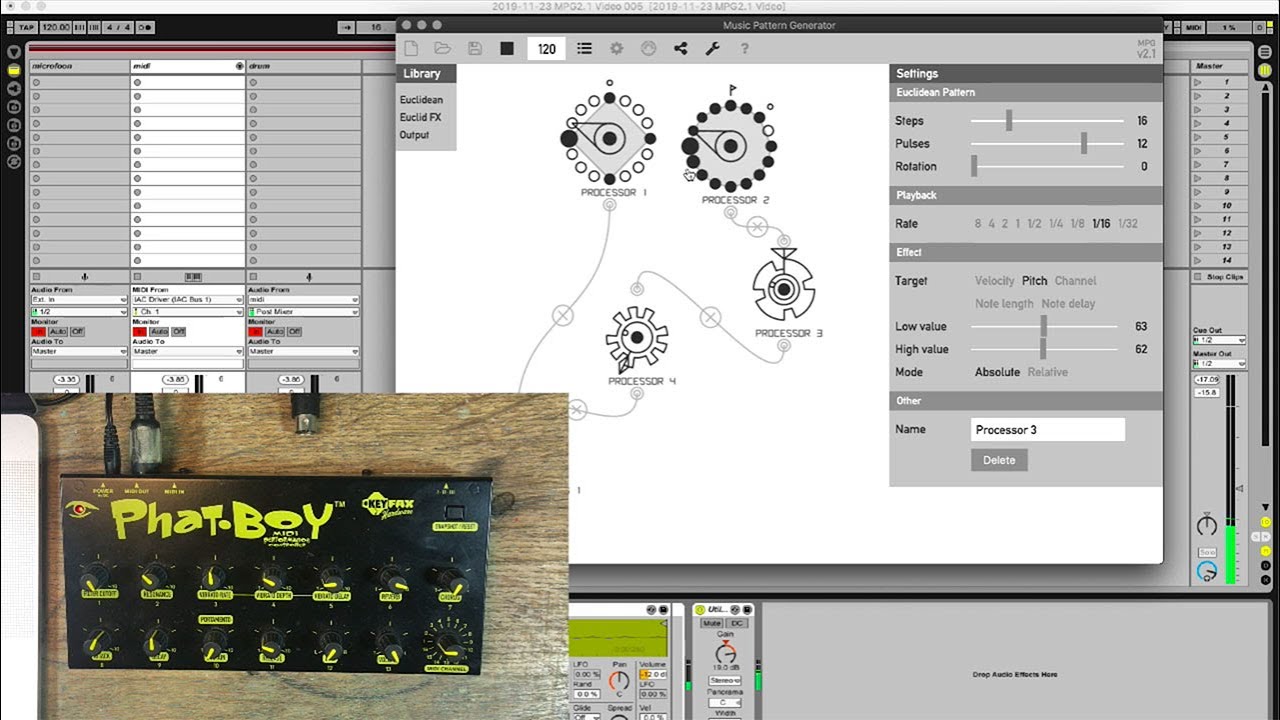The height and width of the screenshot is (720, 1280).
Task: Set playback rate to 8
Action: [x=978, y=224]
